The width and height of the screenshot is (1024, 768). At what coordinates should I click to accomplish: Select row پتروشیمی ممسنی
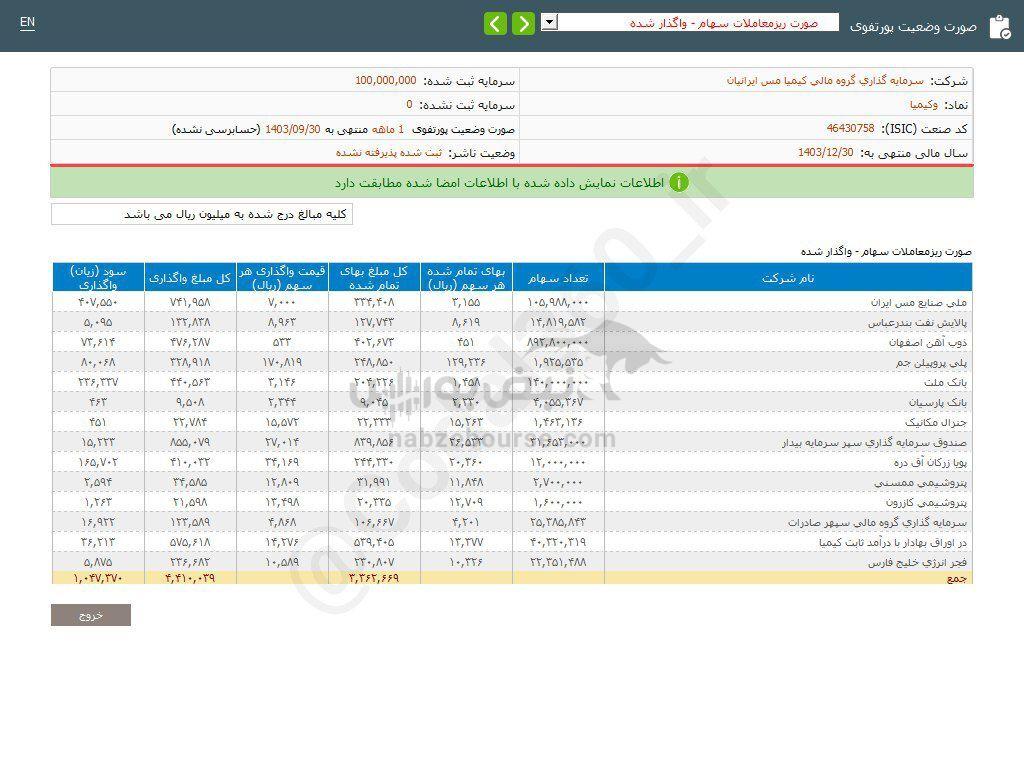pyautogui.click(x=512, y=483)
